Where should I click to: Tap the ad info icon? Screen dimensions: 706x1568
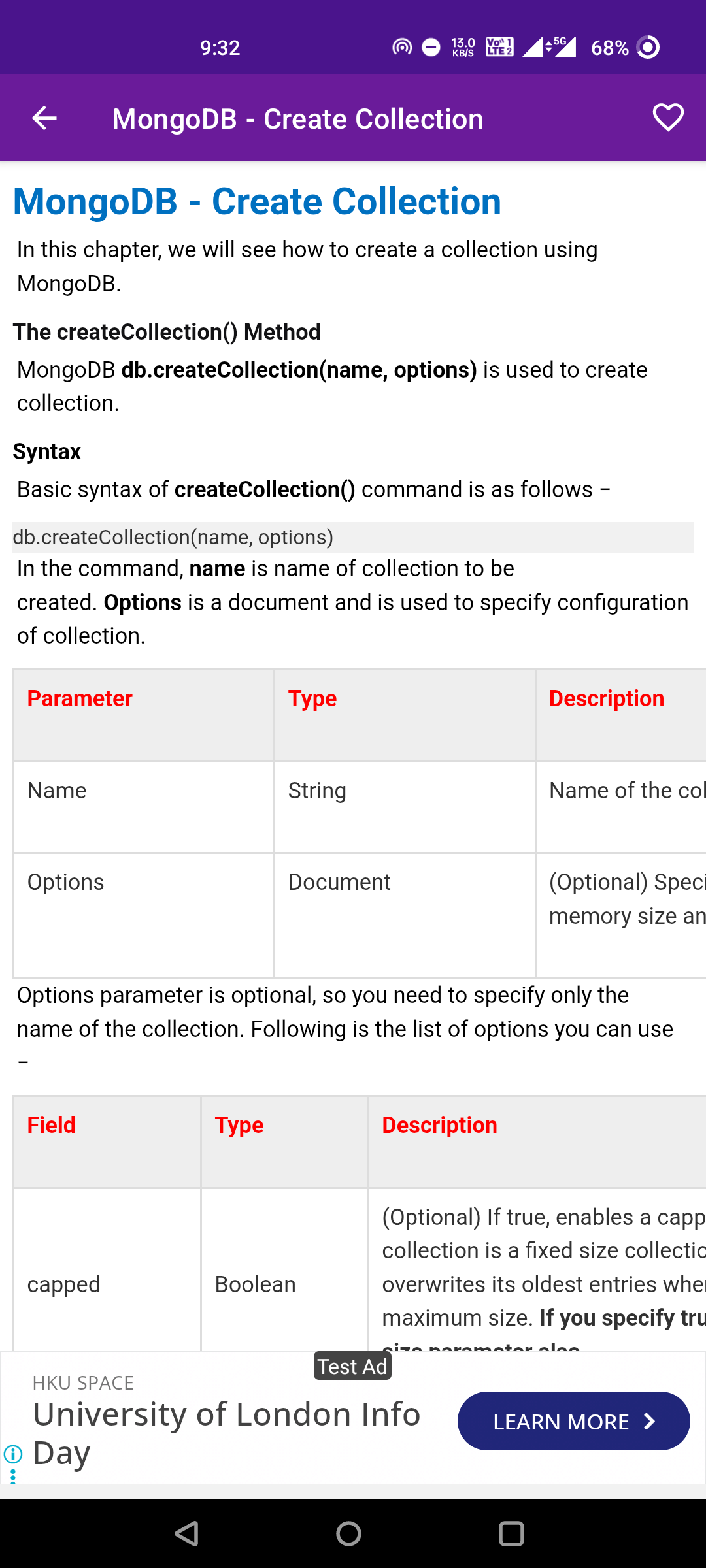click(x=13, y=1454)
